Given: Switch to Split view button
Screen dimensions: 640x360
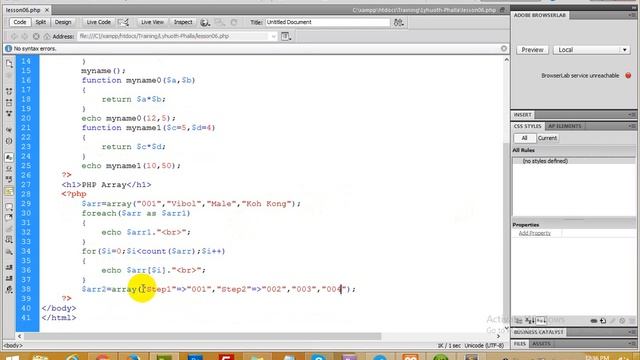Looking at the screenshot, I should pos(40,22).
